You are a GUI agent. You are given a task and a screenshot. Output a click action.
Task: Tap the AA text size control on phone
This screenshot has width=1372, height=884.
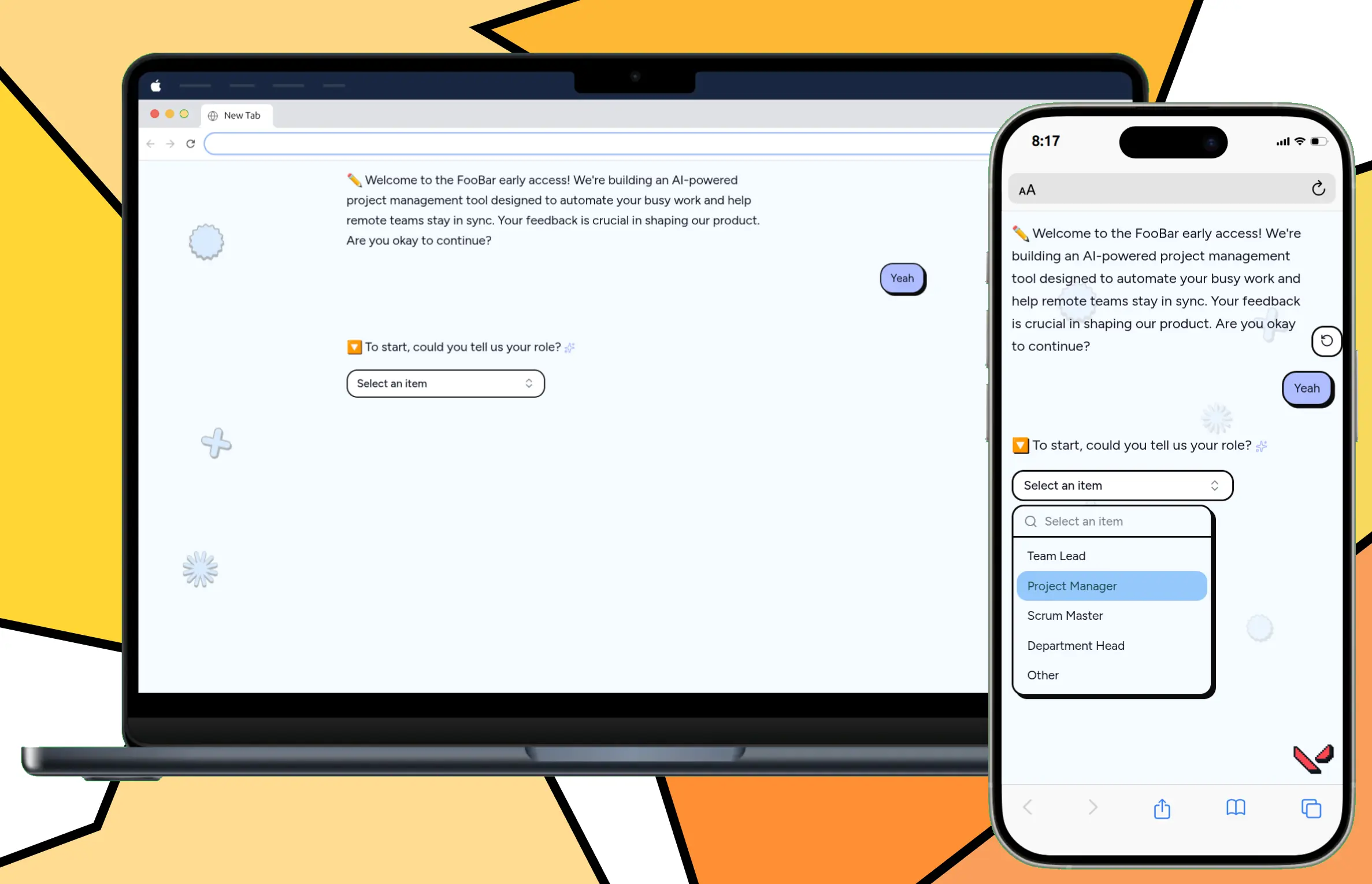(x=1027, y=190)
